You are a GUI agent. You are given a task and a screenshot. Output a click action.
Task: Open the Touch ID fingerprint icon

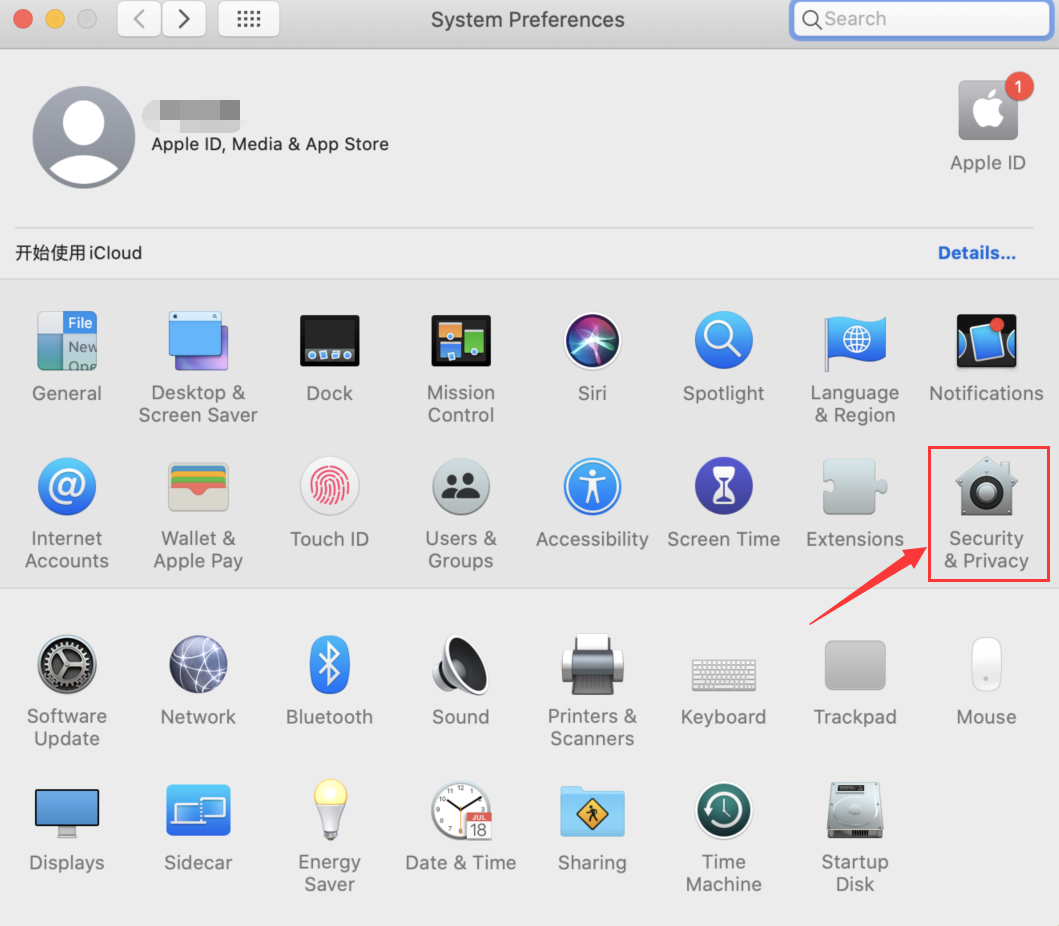[330, 486]
